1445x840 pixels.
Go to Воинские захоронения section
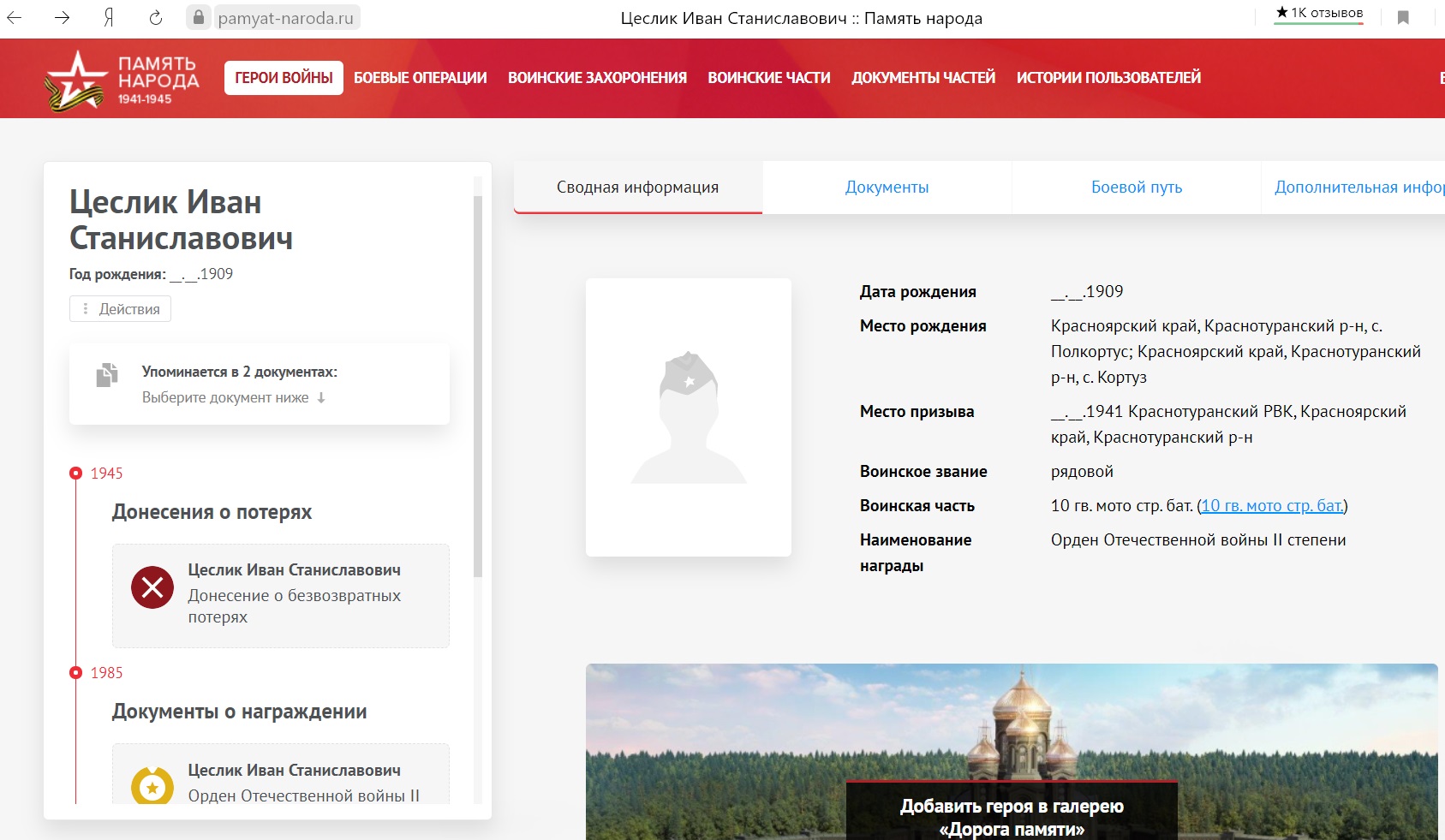click(x=597, y=78)
